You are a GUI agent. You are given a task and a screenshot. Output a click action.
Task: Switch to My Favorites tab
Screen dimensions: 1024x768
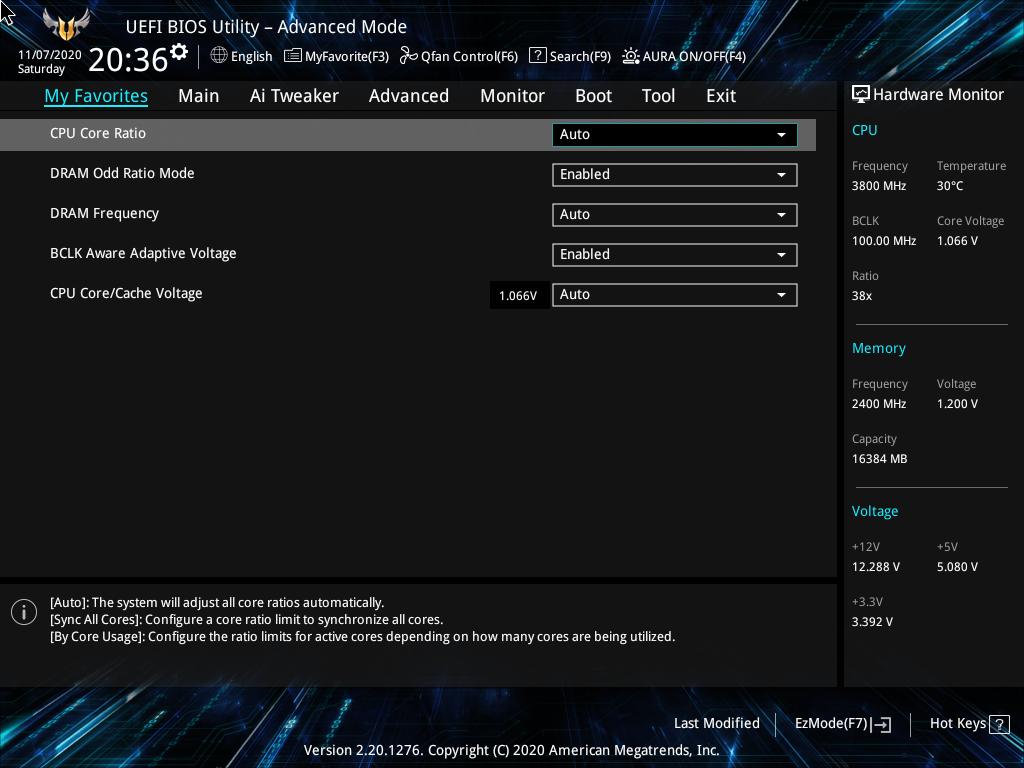click(x=96, y=96)
